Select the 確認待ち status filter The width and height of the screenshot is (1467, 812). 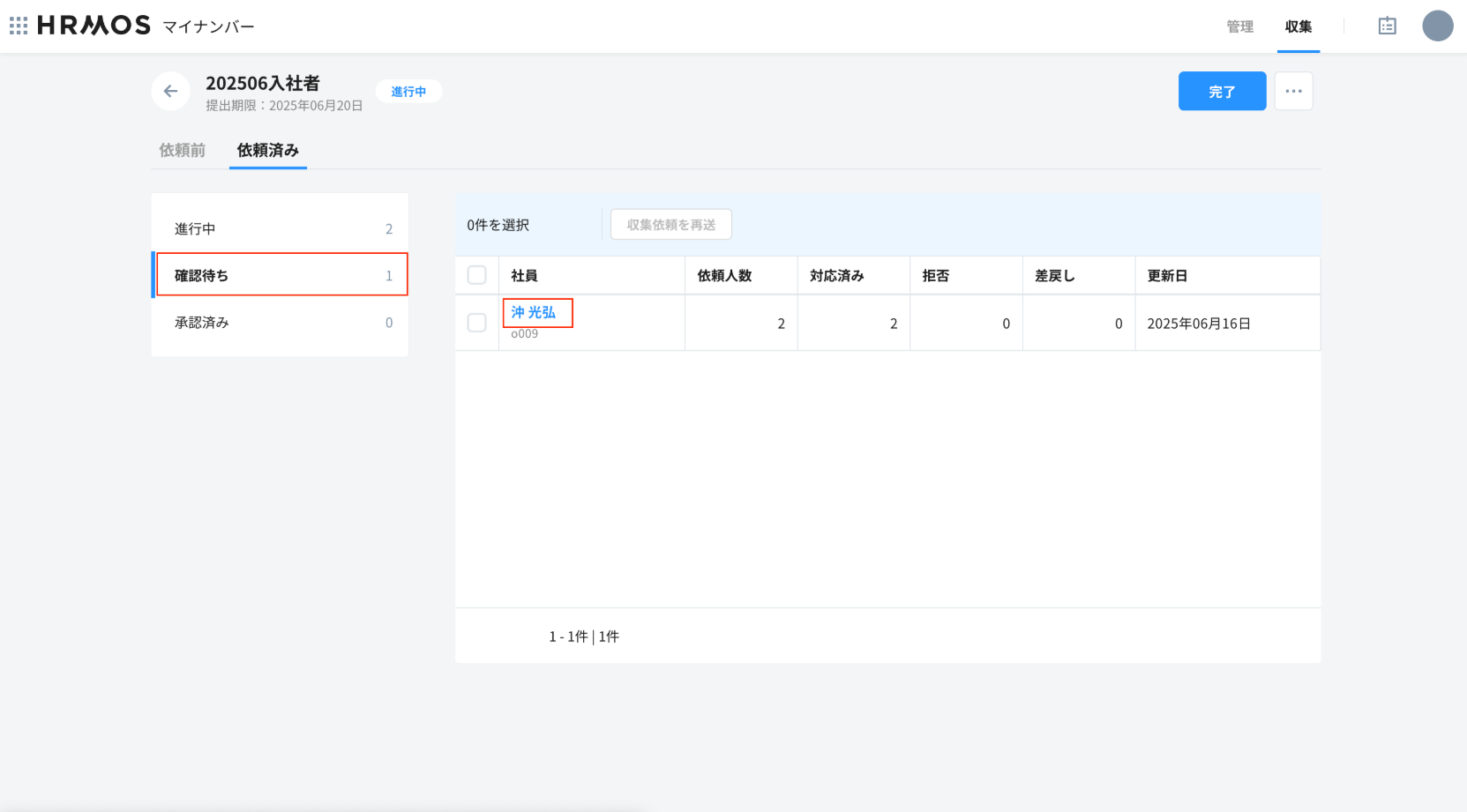pos(281,275)
